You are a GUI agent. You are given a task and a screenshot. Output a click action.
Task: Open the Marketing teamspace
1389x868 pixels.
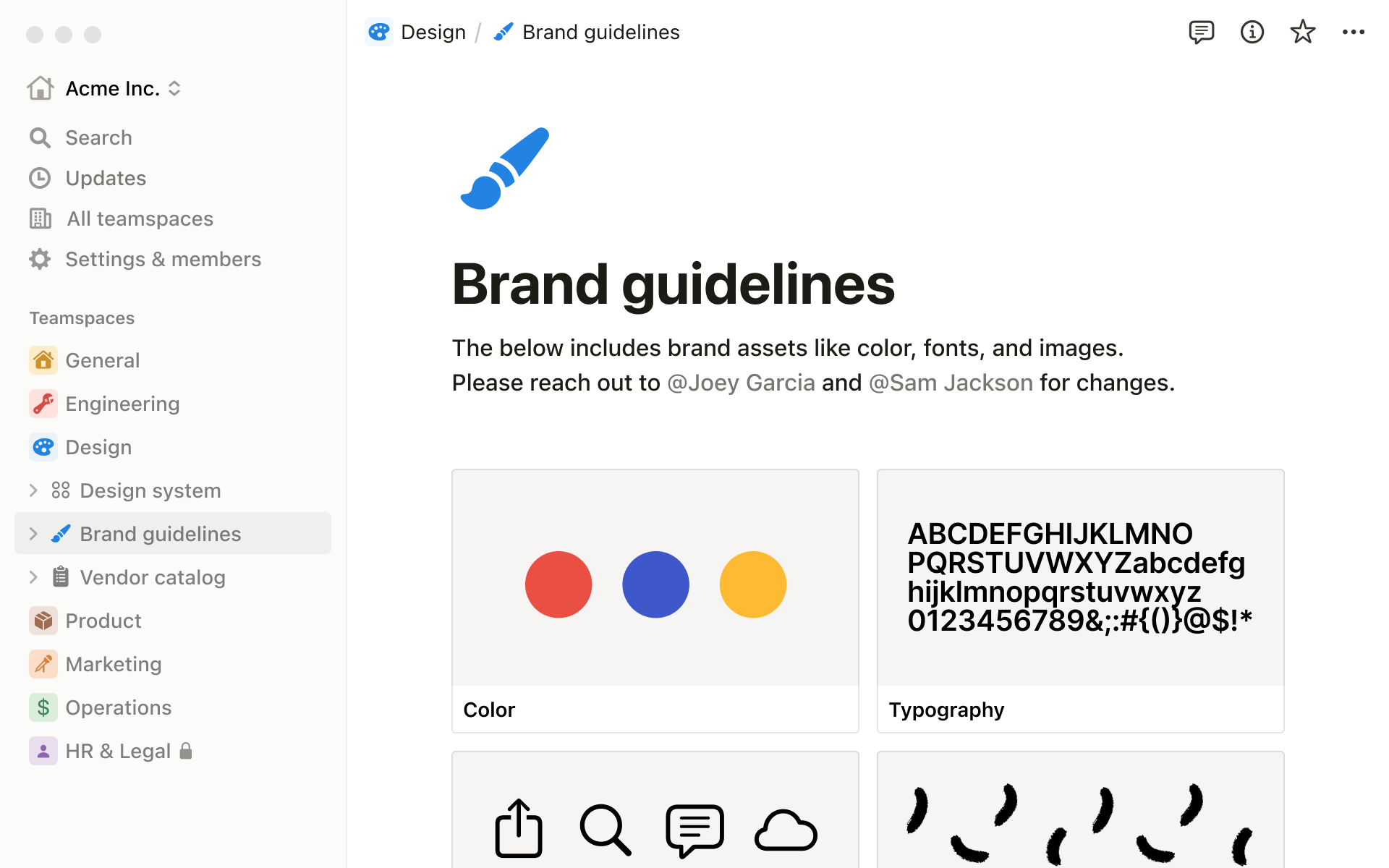tap(113, 664)
